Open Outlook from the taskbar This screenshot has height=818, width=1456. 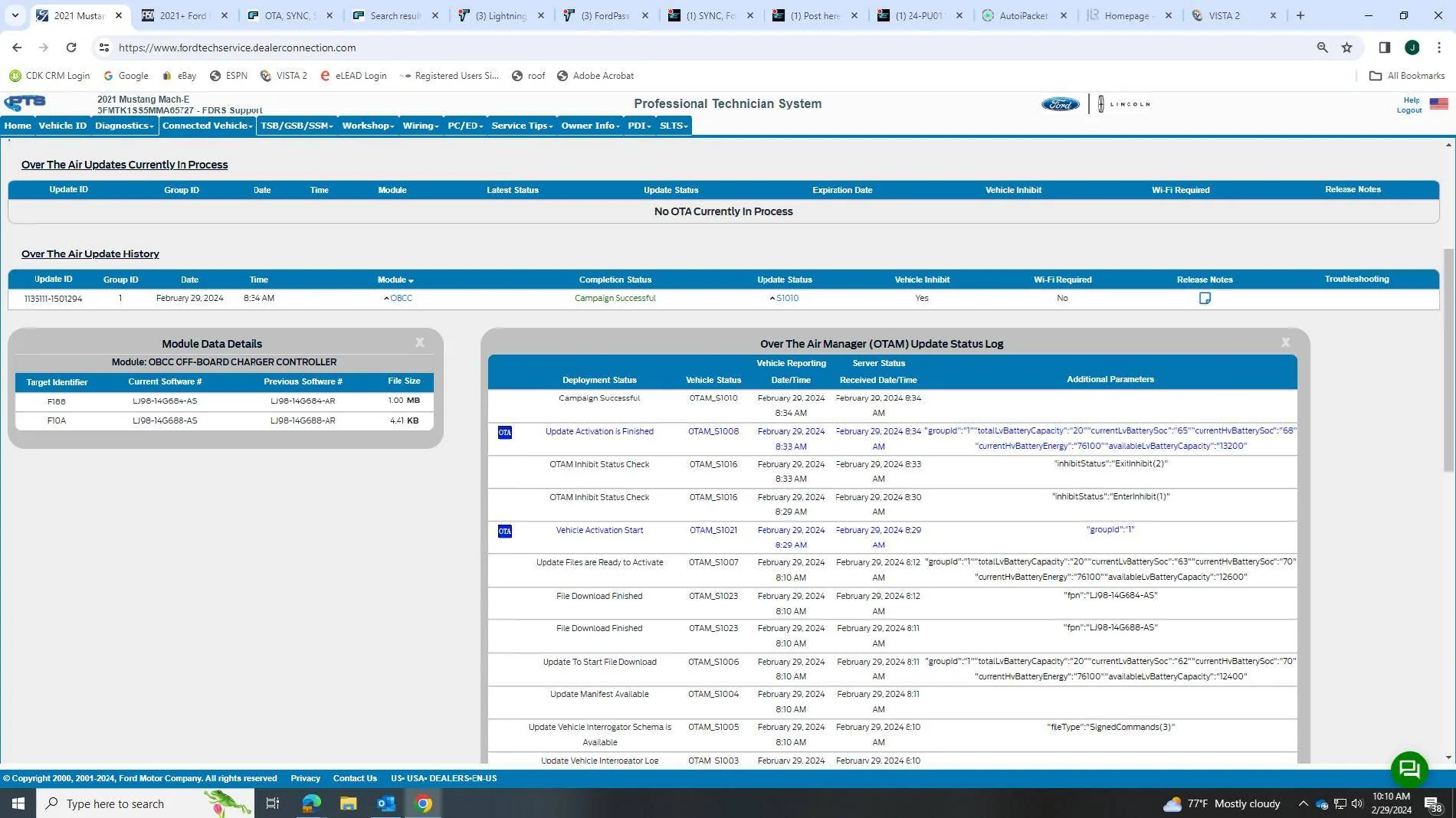click(385, 803)
